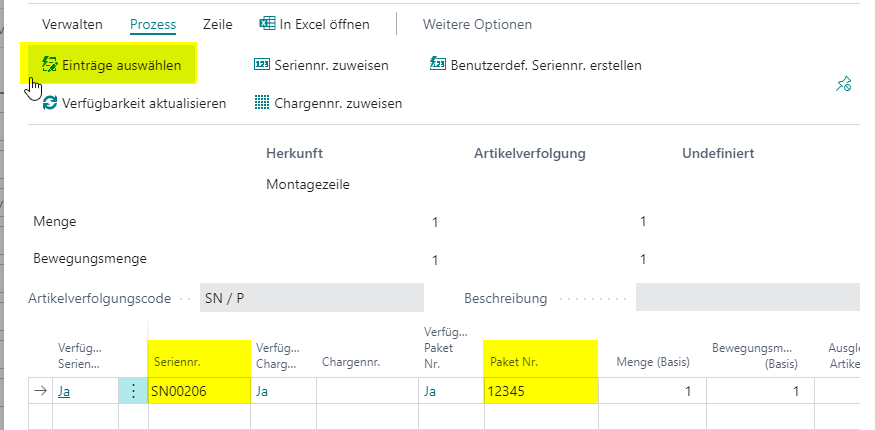Click the Benutzerdef. Seriennr. erstellen icon
875x430 pixels.
point(438,64)
